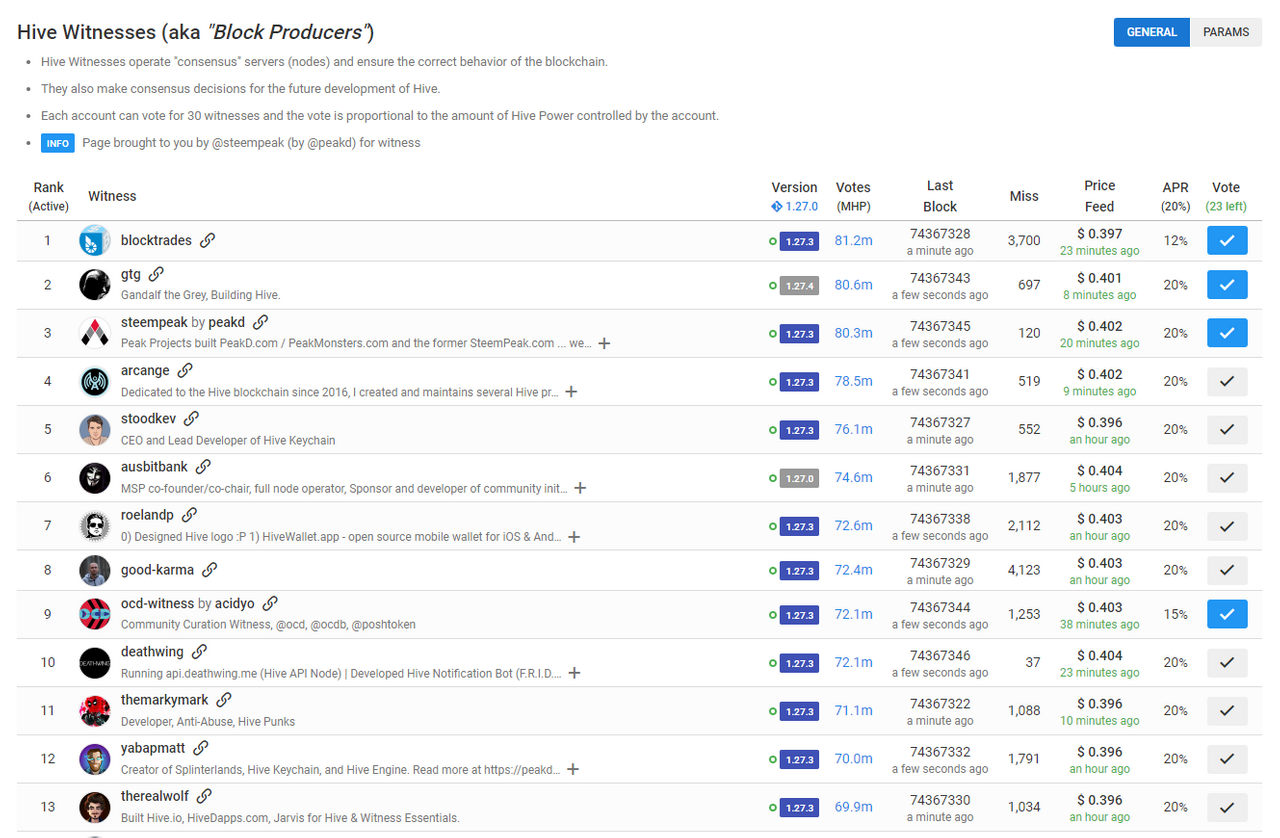Image resolution: width=1280 pixels, height=838 pixels.
Task: Sort by the Miss column header
Action: [x=1024, y=196]
